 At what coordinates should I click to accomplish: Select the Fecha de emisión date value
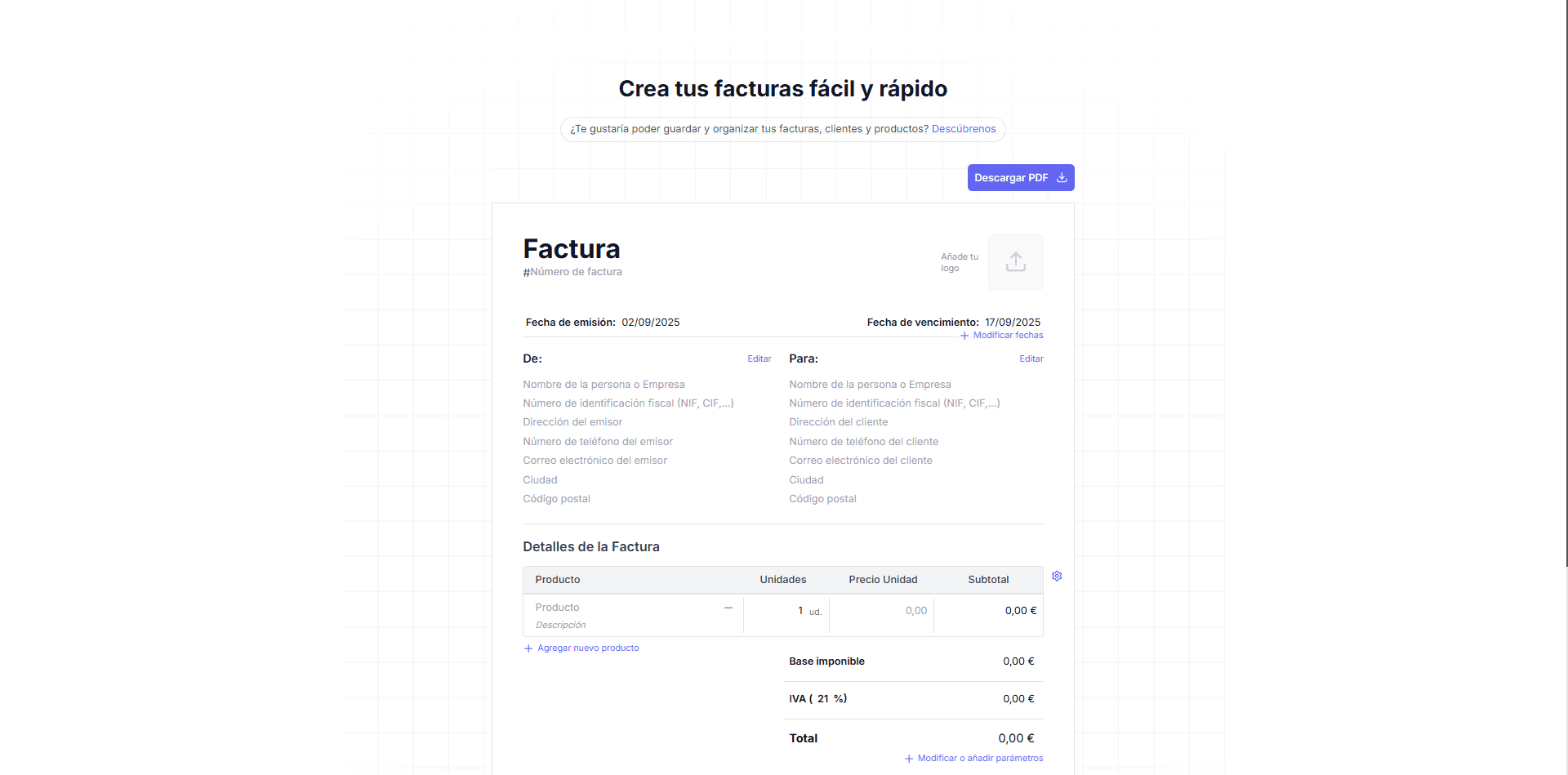coord(650,323)
